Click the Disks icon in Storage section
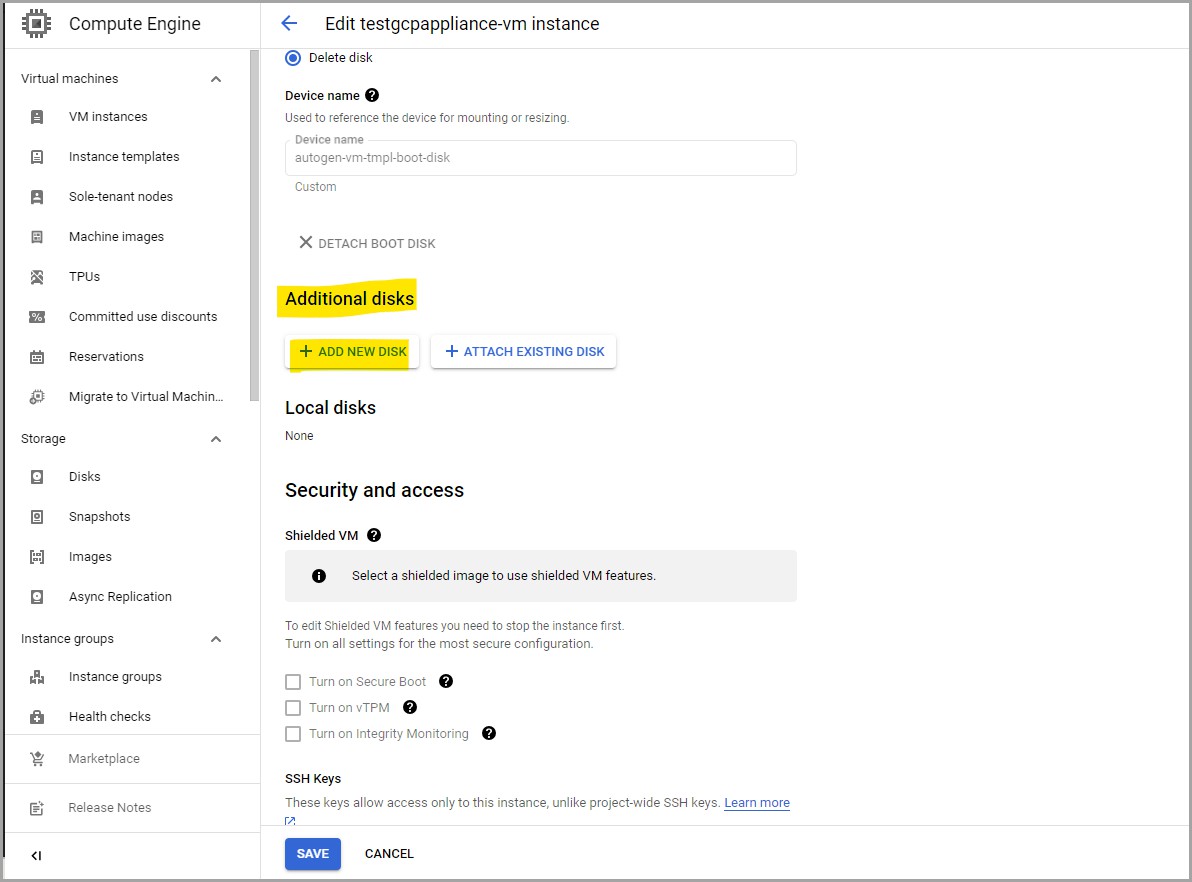Viewport: 1192px width, 882px height. [x=36, y=477]
